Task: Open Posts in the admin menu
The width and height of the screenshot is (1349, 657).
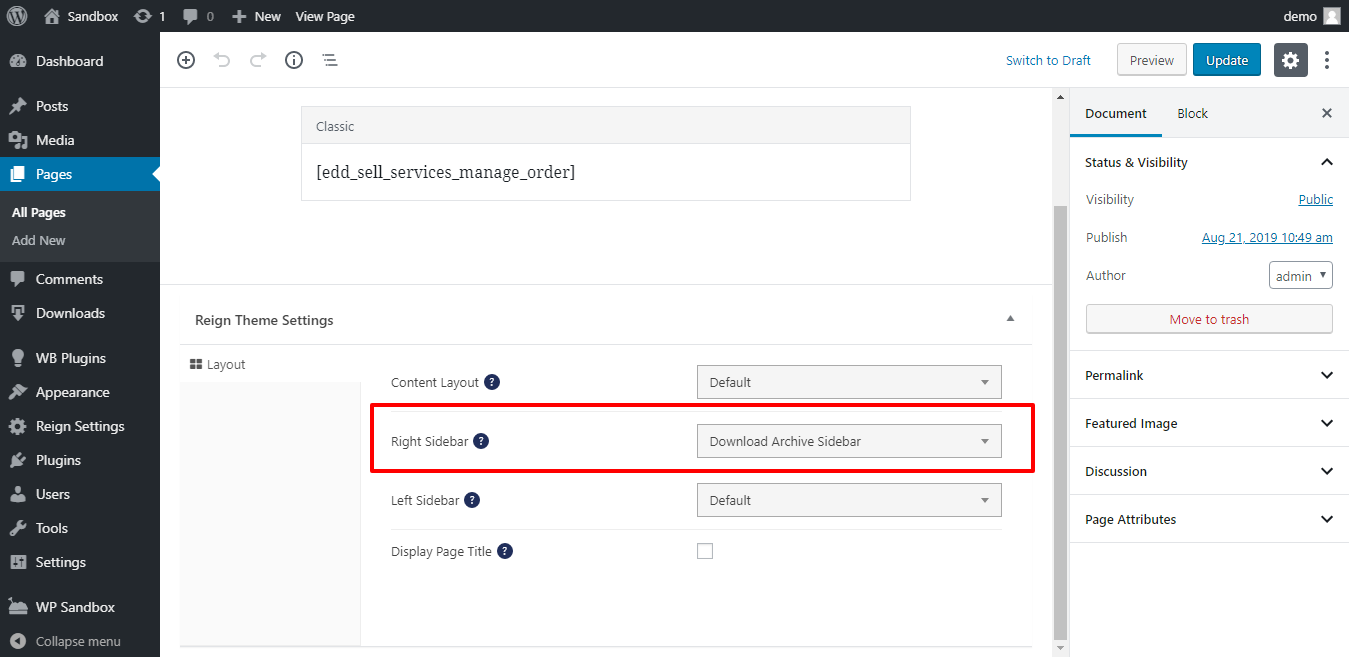Action: (80, 106)
